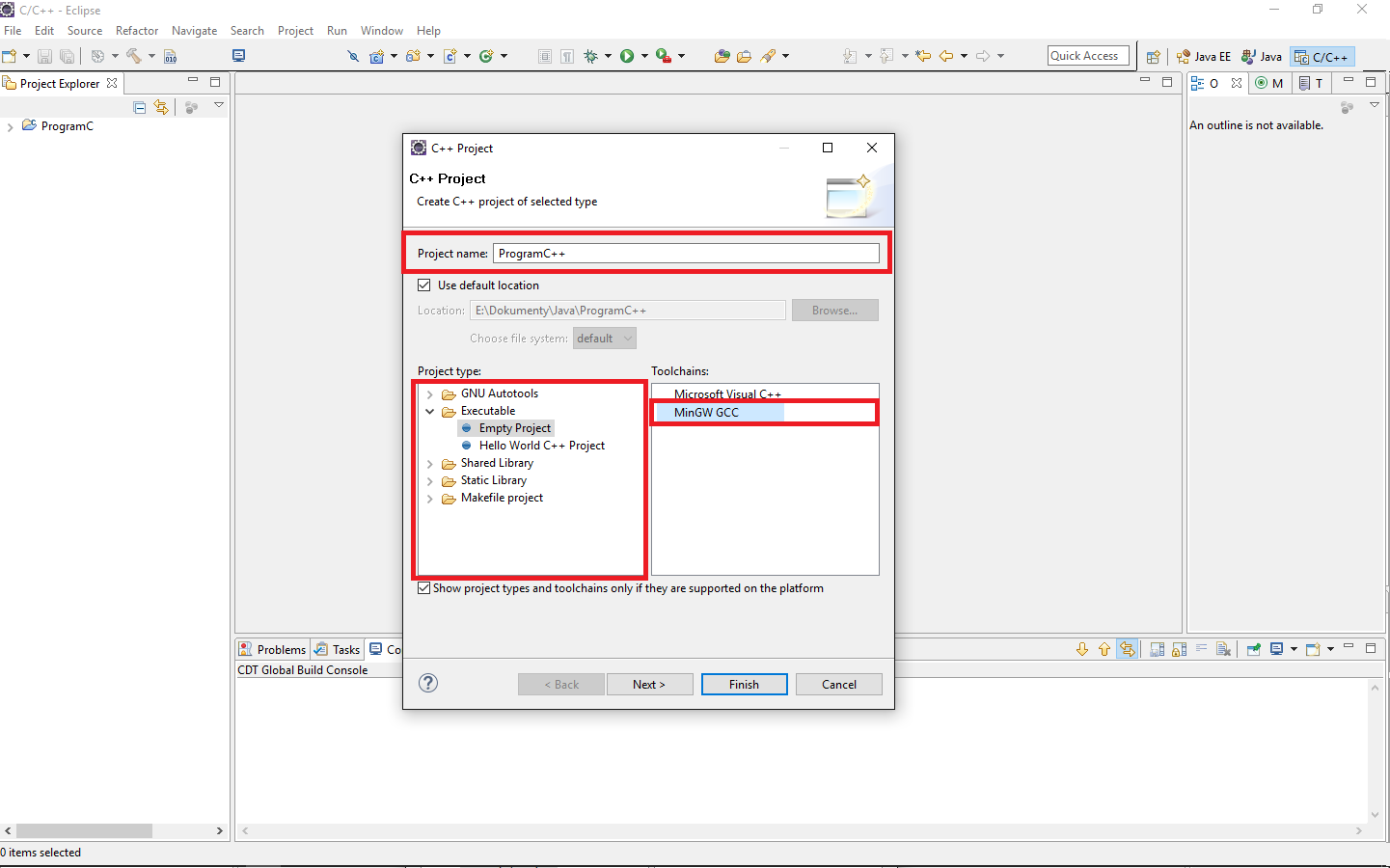Open the File menu
1390x868 pixels.
click(13, 31)
